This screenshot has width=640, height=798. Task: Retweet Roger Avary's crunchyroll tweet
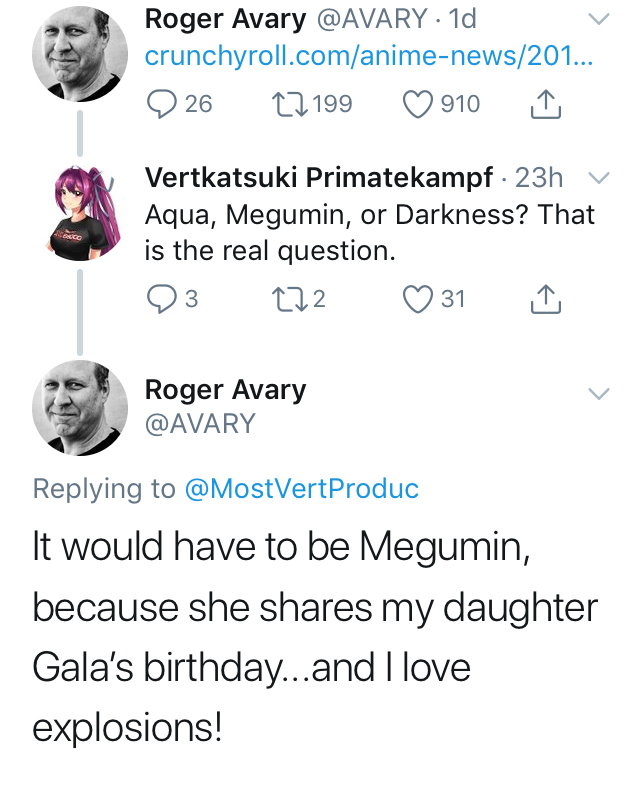point(288,103)
